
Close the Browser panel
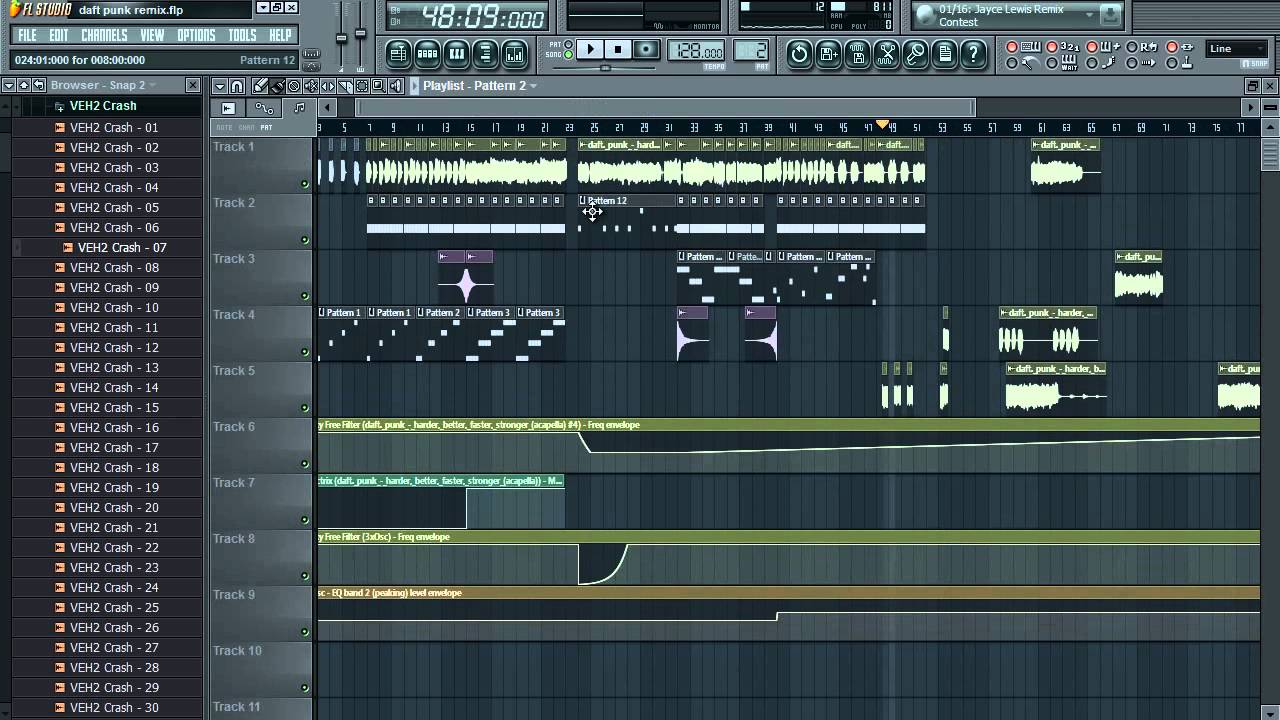tap(193, 85)
